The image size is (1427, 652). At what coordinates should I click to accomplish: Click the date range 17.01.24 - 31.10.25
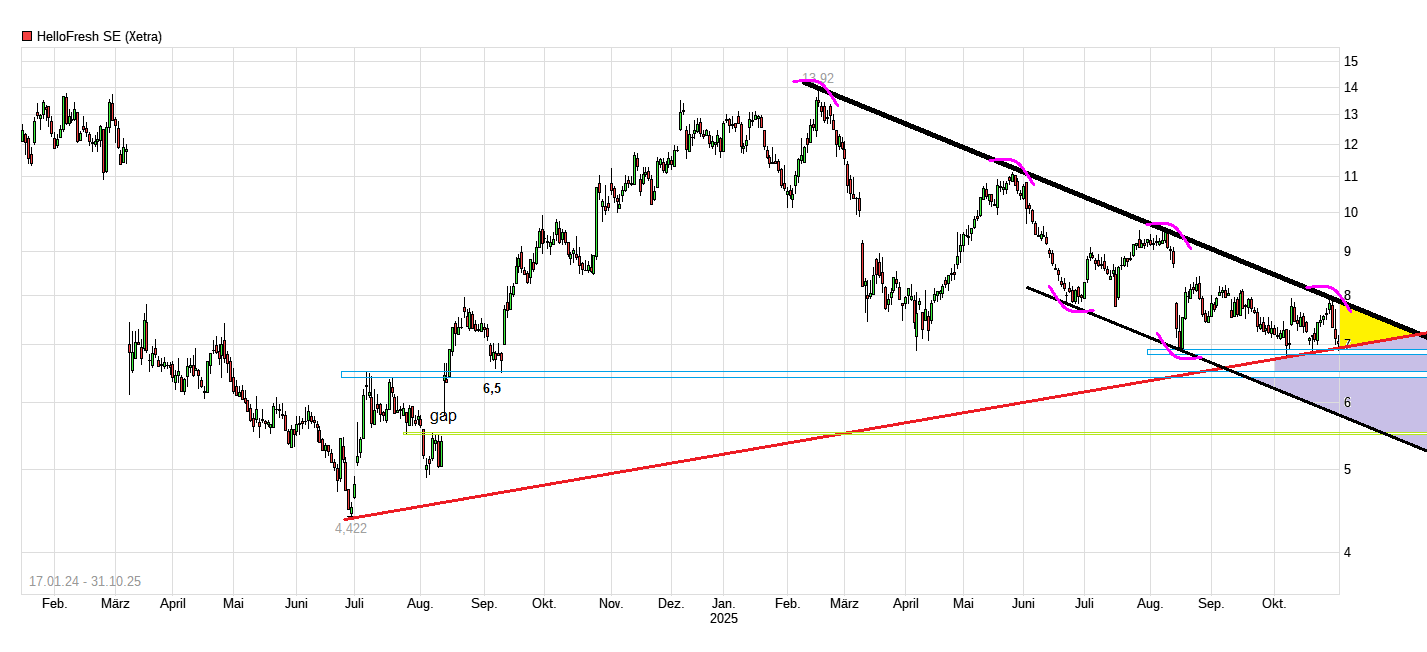point(85,581)
